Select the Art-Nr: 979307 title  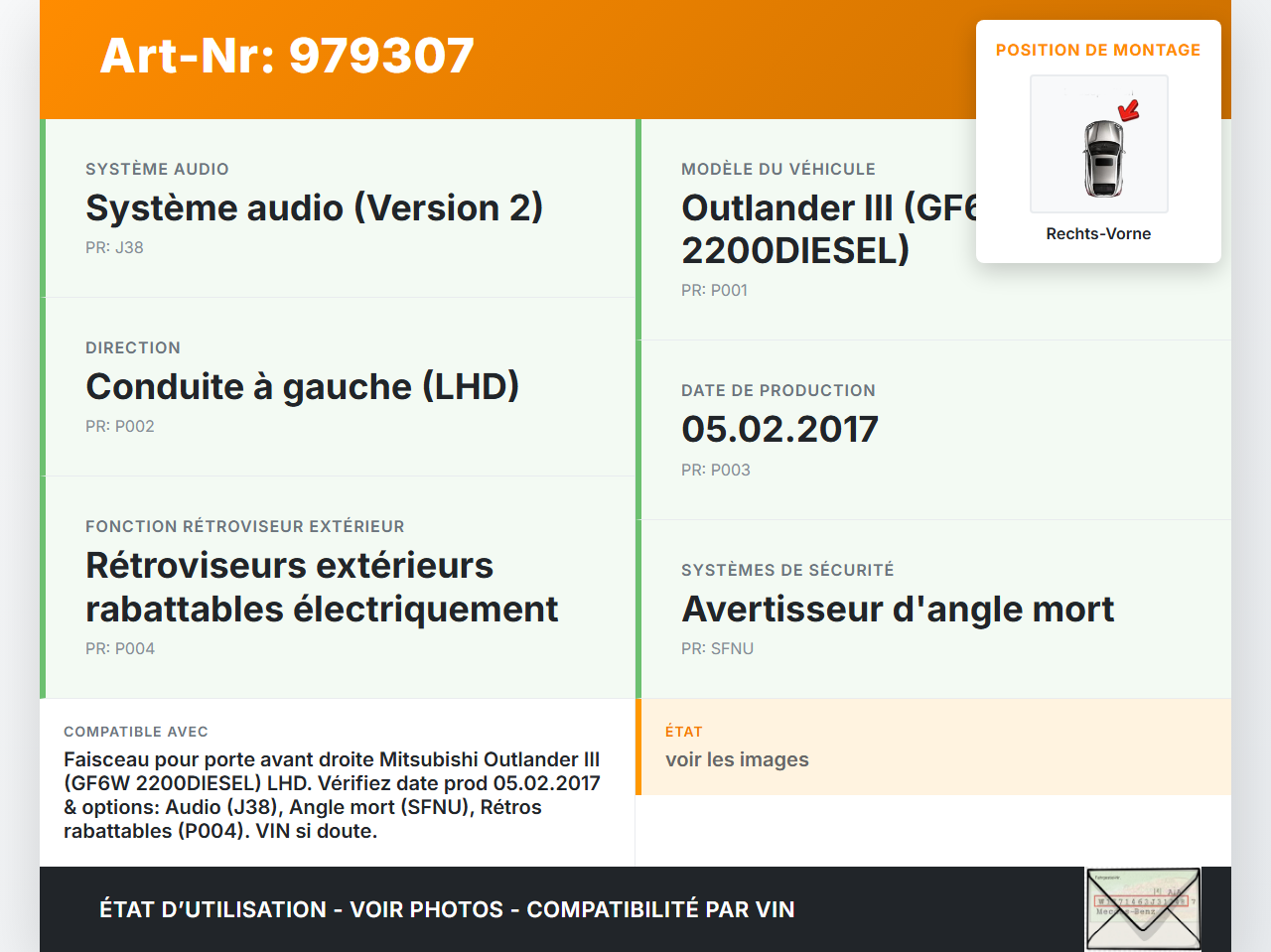click(x=287, y=58)
